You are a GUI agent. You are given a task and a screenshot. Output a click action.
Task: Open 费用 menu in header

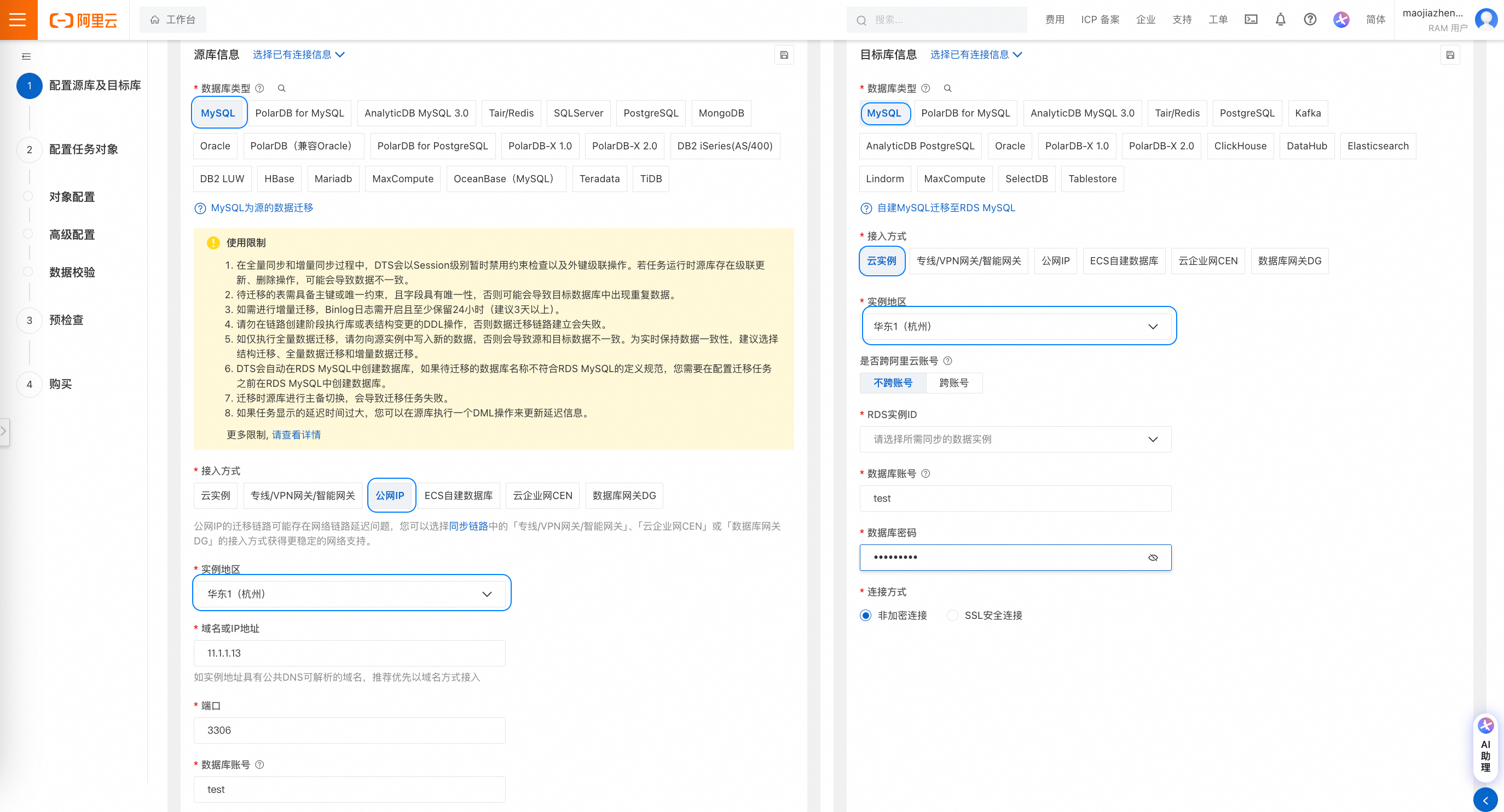pyautogui.click(x=1055, y=19)
